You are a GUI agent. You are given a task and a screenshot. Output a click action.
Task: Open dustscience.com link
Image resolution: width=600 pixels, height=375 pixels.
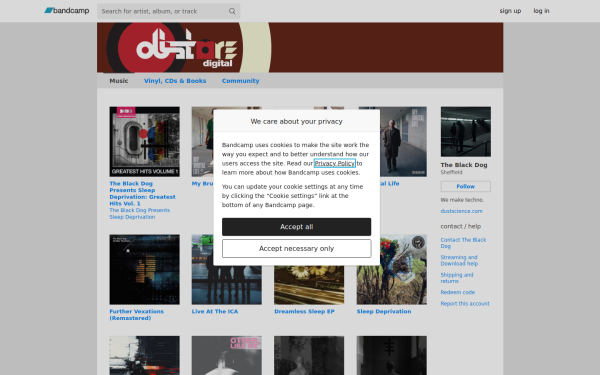[x=461, y=211]
